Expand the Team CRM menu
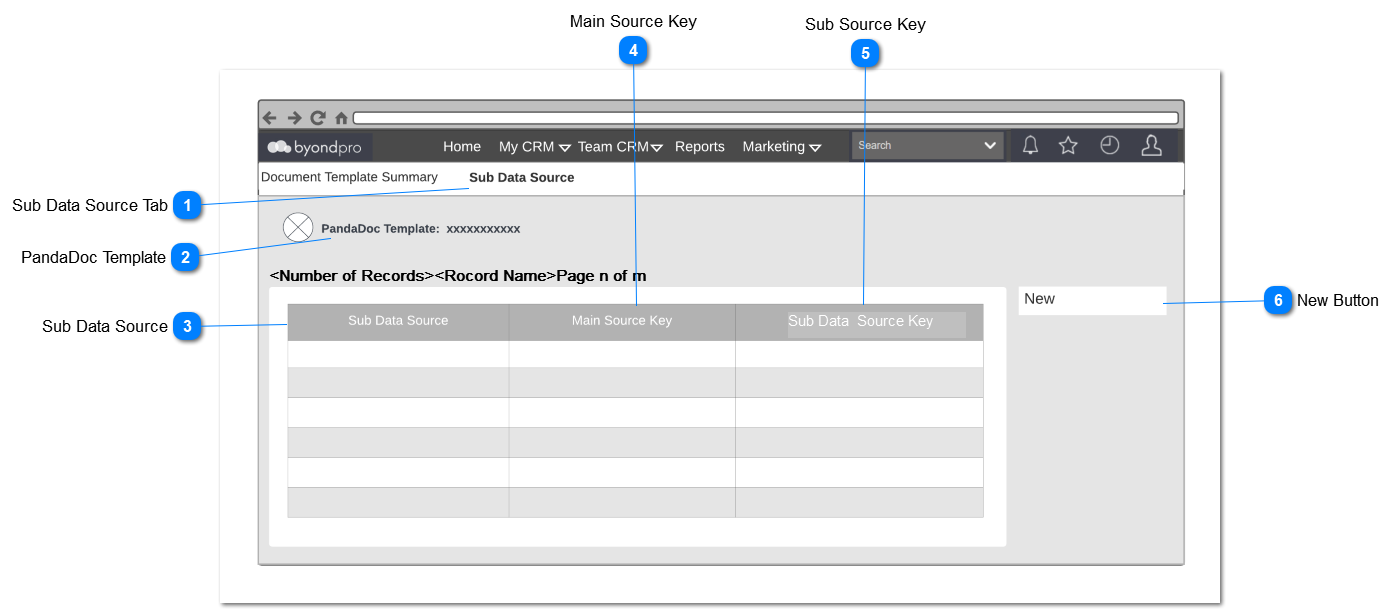 [x=620, y=147]
